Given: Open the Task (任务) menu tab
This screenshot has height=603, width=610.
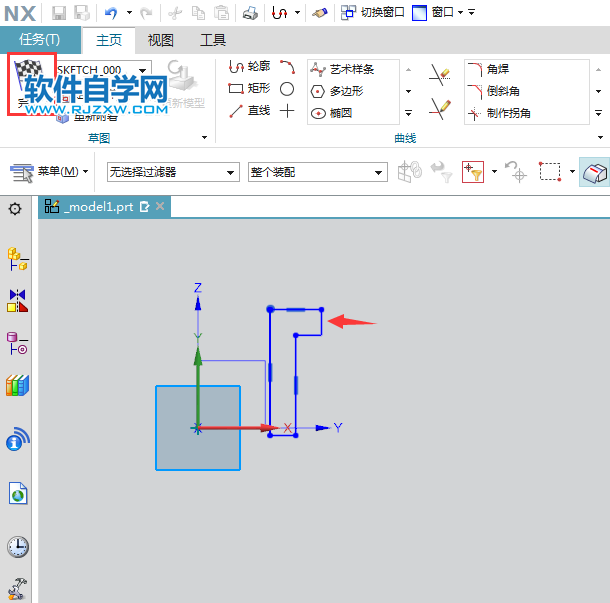Looking at the screenshot, I should [x=40, y=40].
